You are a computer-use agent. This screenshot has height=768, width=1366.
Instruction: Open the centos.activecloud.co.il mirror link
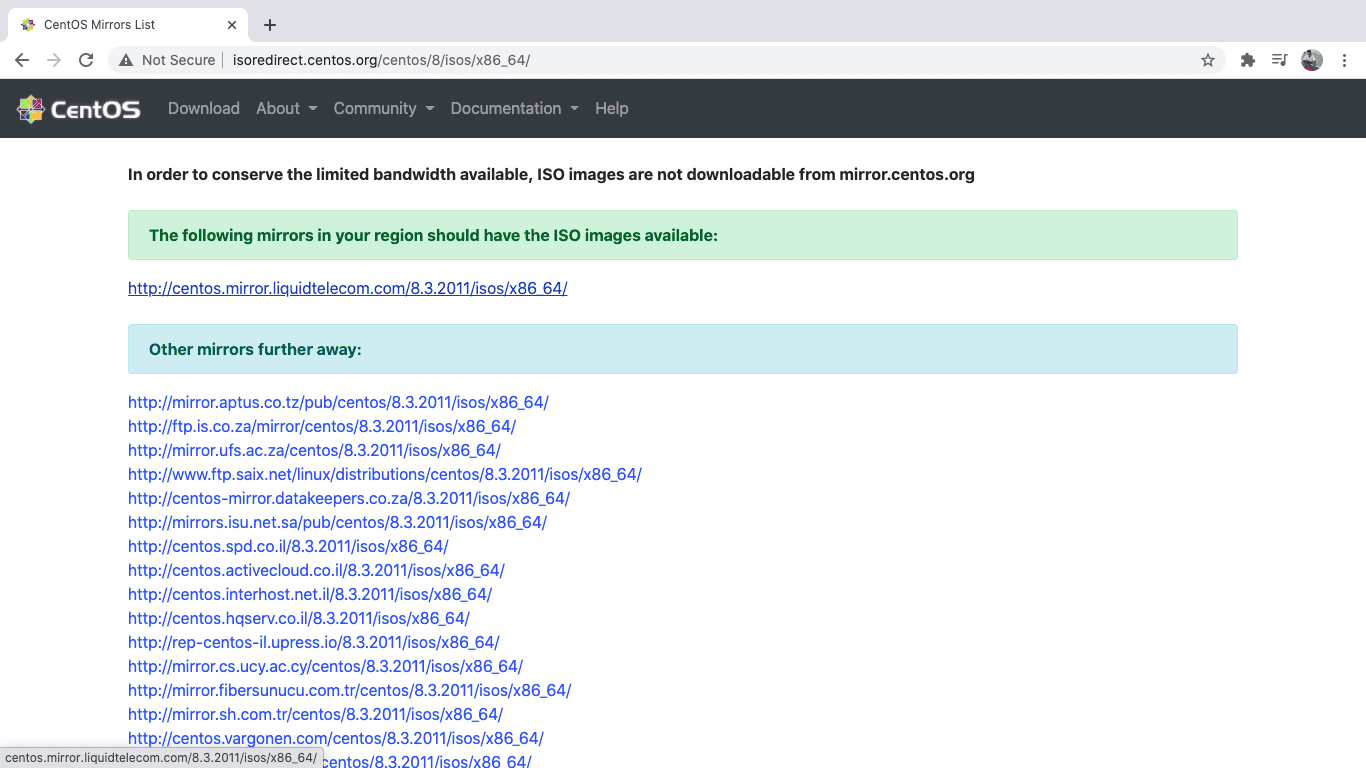(316, 570)
